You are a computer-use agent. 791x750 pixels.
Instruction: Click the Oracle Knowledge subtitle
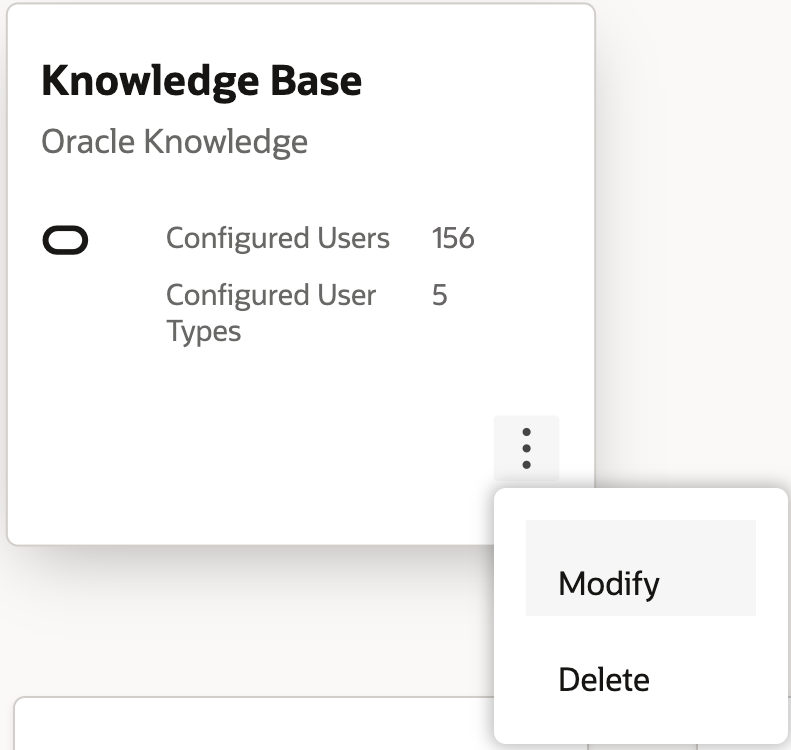pos(174,142)
